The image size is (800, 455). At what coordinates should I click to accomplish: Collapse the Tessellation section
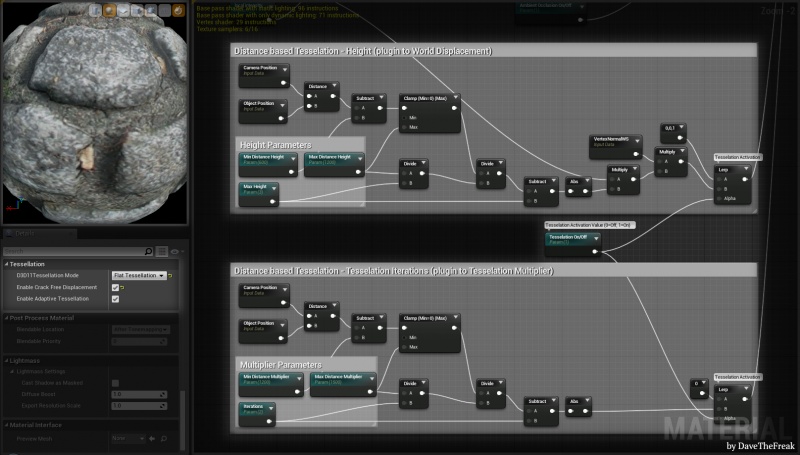[x=7, y=264]
